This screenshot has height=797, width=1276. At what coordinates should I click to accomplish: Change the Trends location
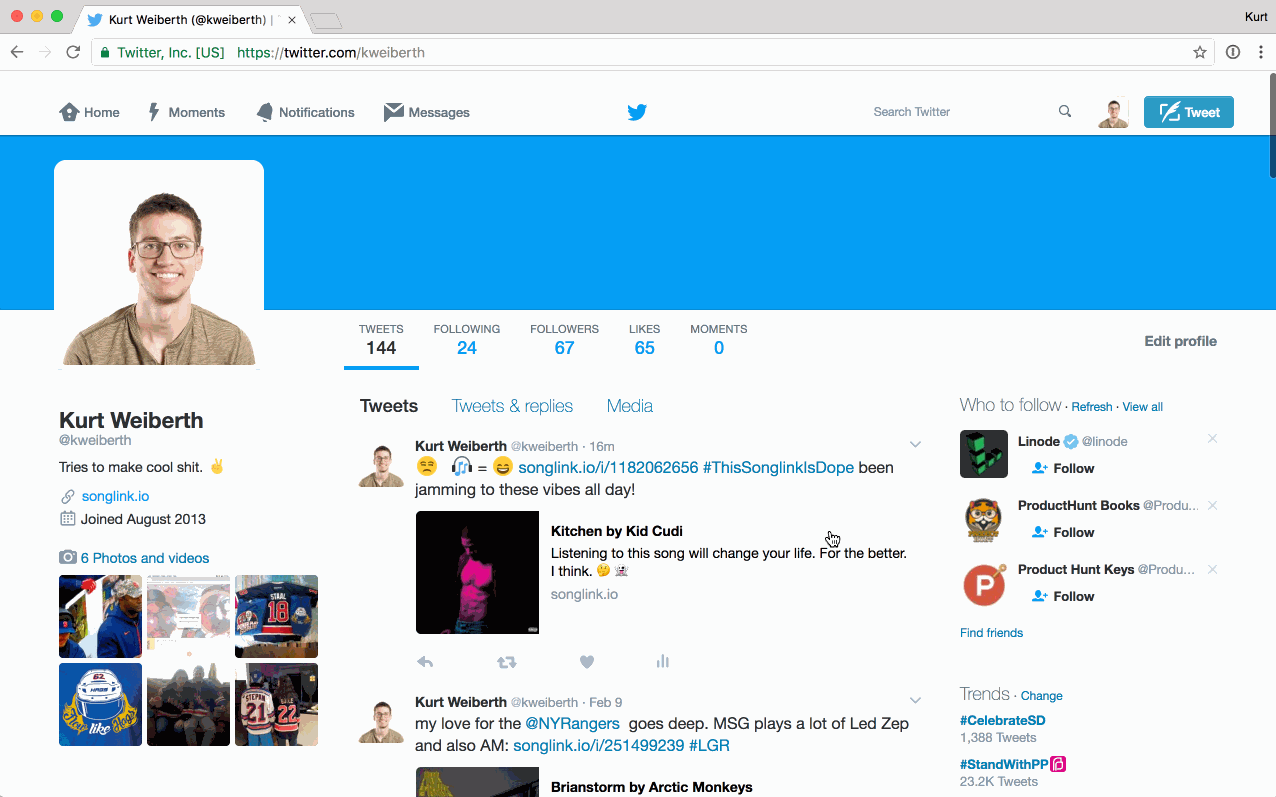(1042, 696)
